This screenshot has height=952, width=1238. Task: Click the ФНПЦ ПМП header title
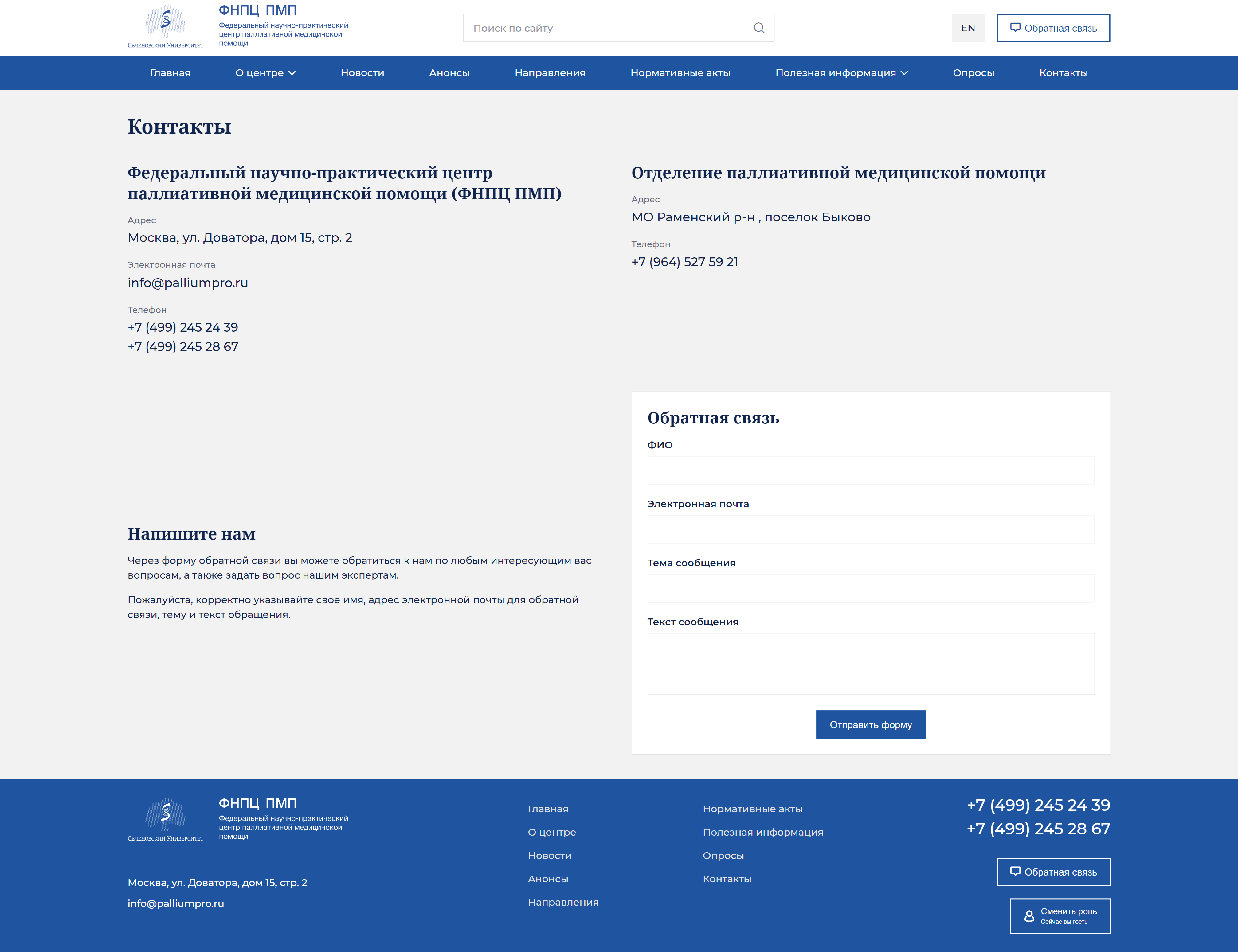click(257, 10)
